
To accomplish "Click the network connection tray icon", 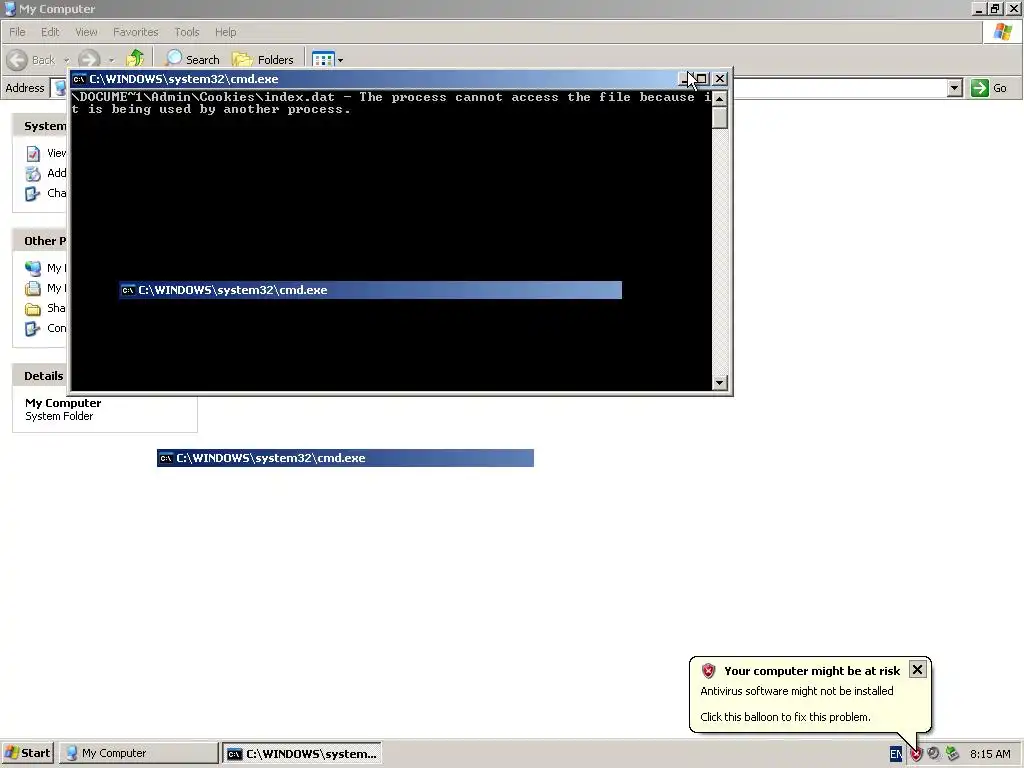I will (x=952, y=753).
